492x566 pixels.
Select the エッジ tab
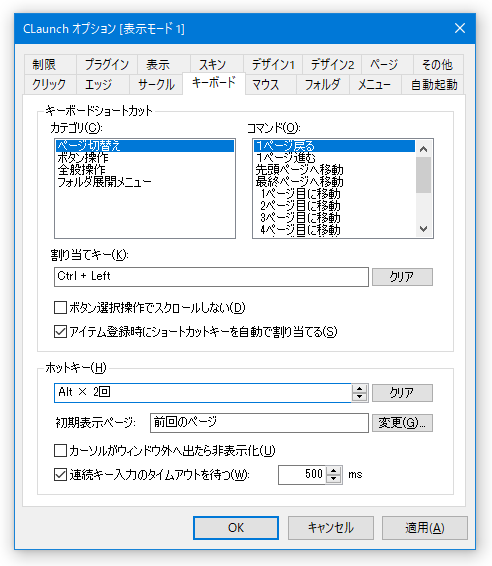tap(103, 84)
